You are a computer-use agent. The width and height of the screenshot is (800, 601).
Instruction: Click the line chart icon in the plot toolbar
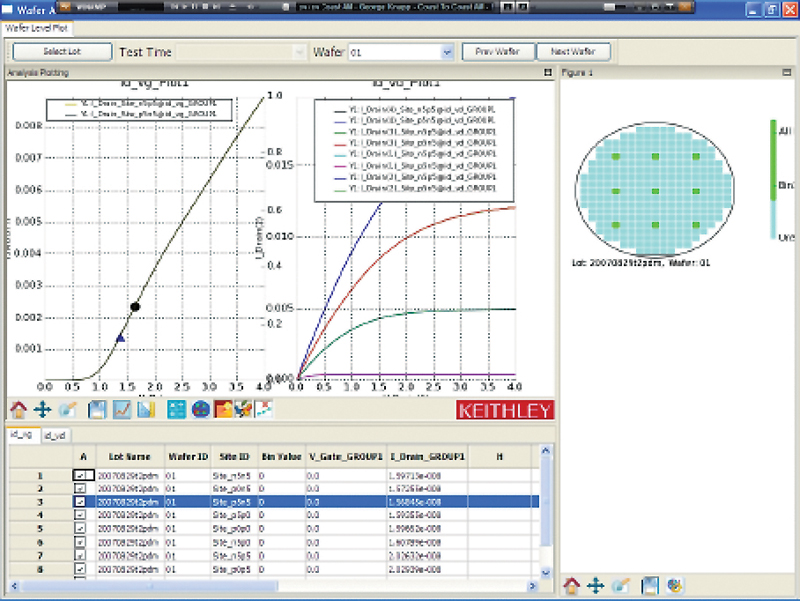(121, 409)
